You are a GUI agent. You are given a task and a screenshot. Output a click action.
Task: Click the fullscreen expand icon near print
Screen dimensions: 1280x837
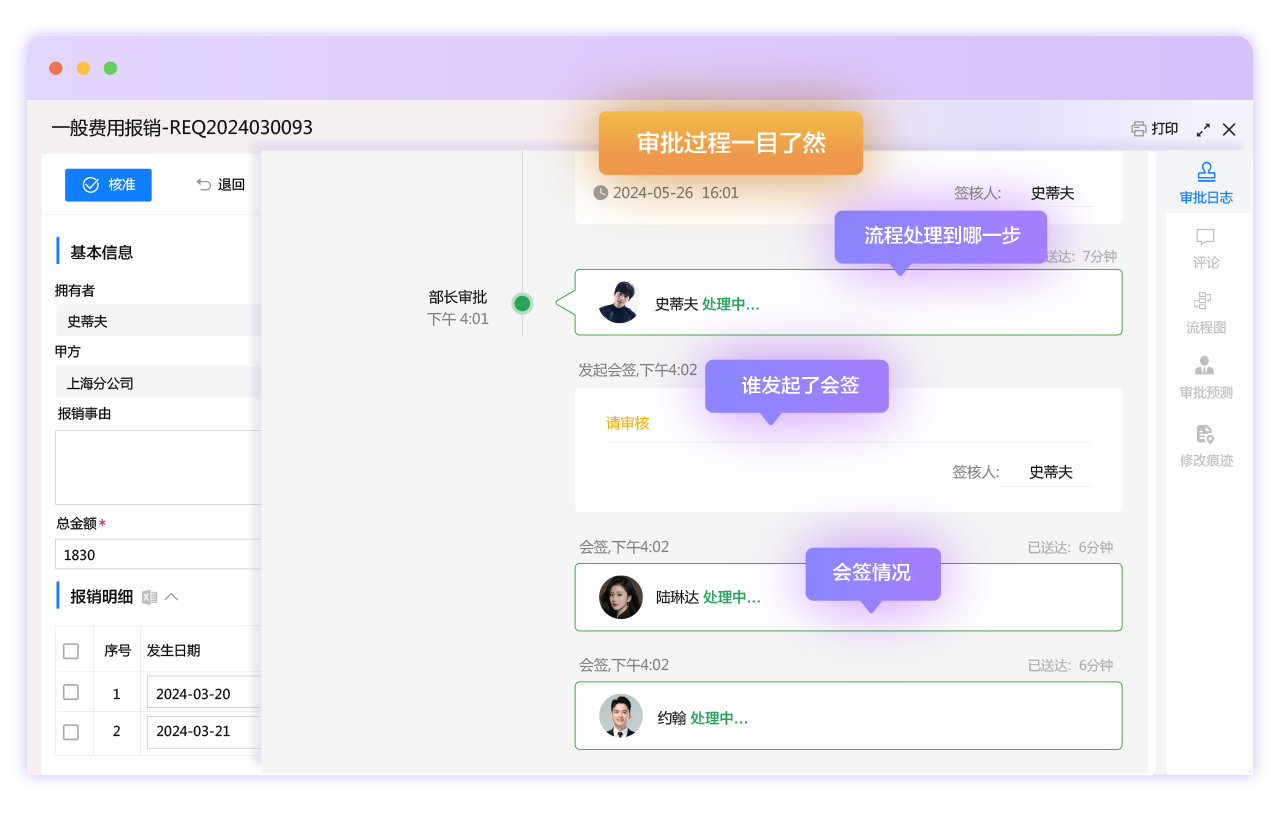(x=1203, y=129)
